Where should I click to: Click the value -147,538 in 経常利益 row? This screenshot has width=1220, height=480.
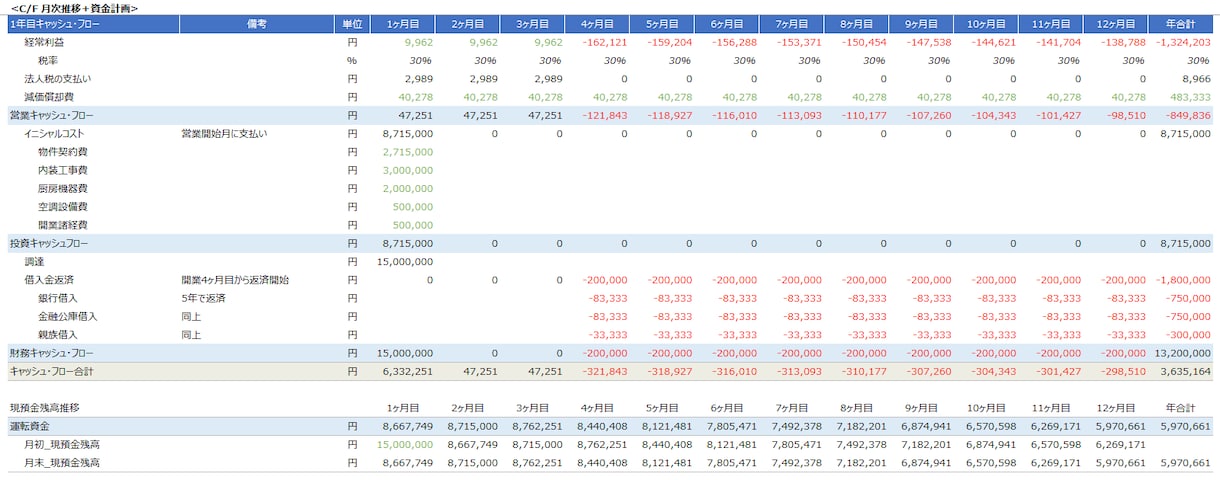[928, 43]
